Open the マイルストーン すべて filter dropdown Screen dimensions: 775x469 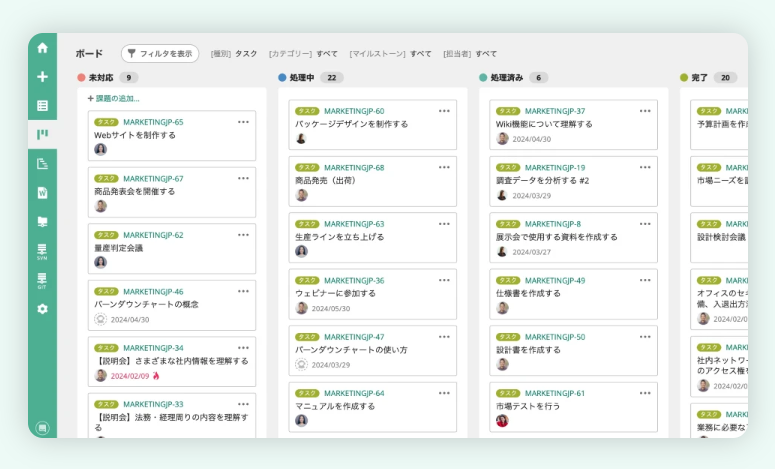point(390,53)
